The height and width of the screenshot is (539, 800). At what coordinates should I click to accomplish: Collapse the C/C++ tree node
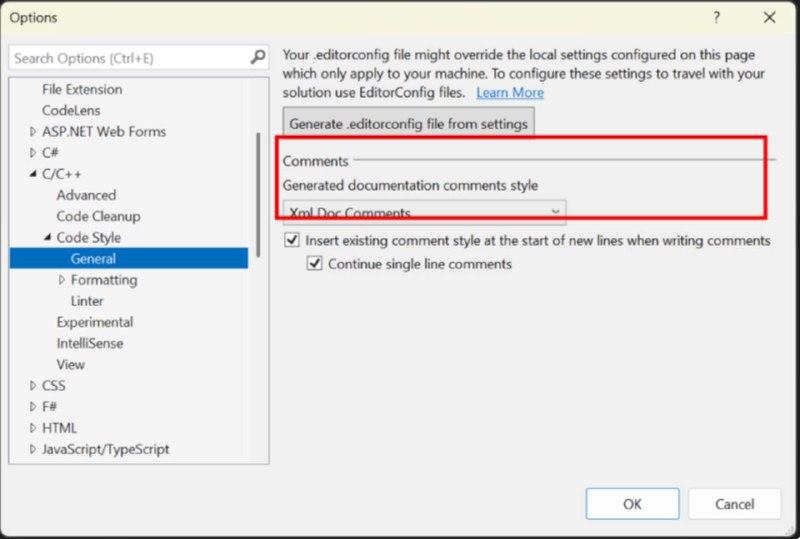(x=33, y=174)
